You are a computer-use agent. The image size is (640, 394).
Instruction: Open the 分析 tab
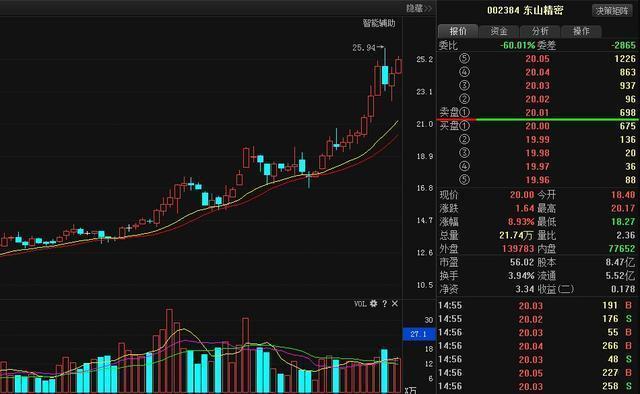tap(540, 31)
